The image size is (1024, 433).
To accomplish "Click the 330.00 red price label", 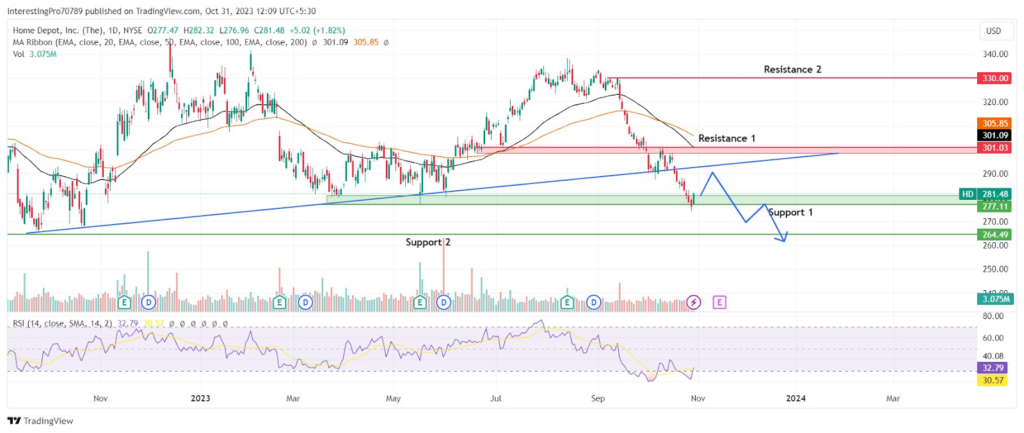I will [993, 78].
